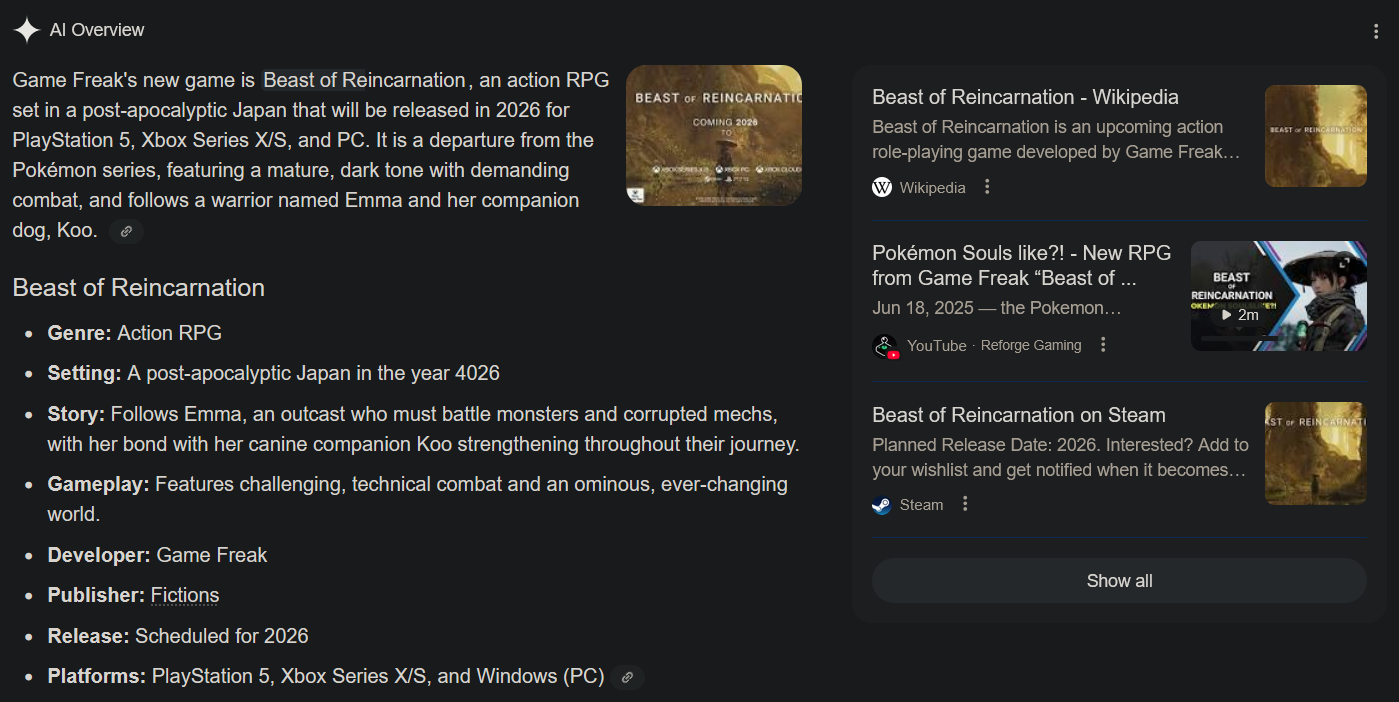Open the AI Overview three-dot options menu

(x=1377, y=31)
